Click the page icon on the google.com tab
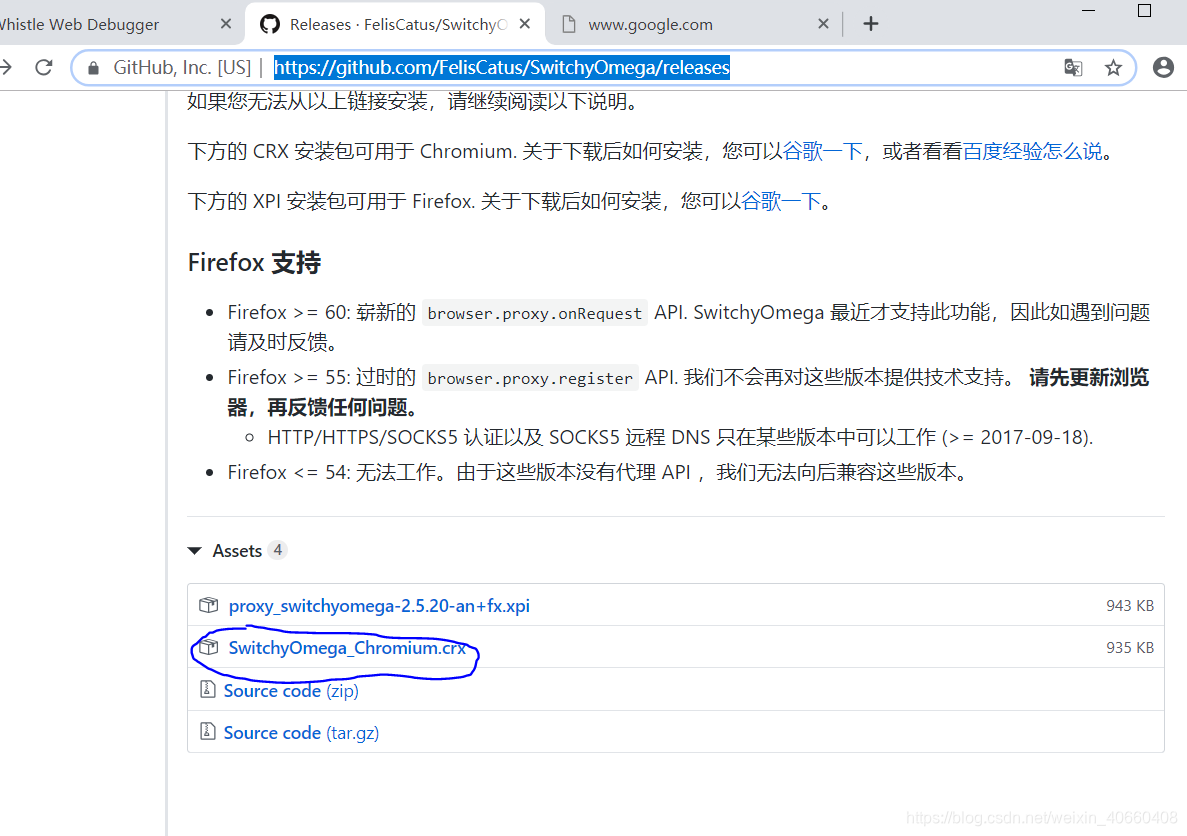Image resolution: width=1187 pixels, height=836 pixels. click(x=569, y=24)
